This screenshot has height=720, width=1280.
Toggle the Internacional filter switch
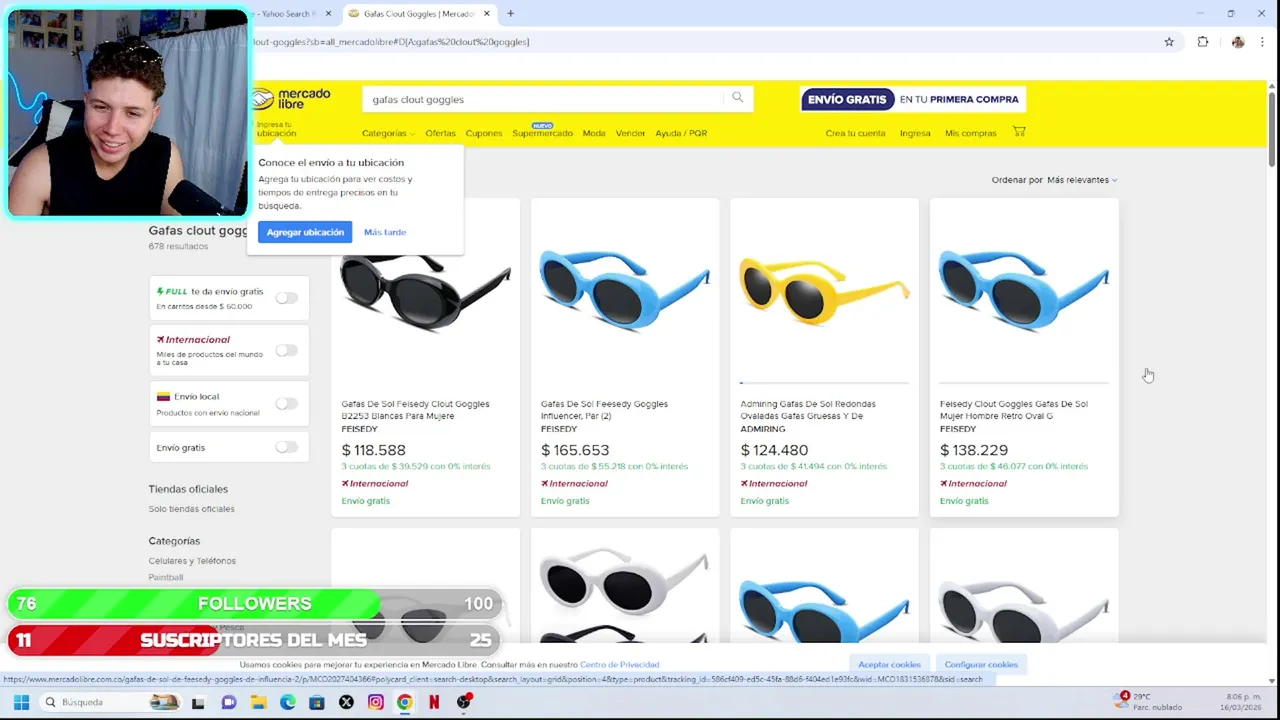point(287,350)
